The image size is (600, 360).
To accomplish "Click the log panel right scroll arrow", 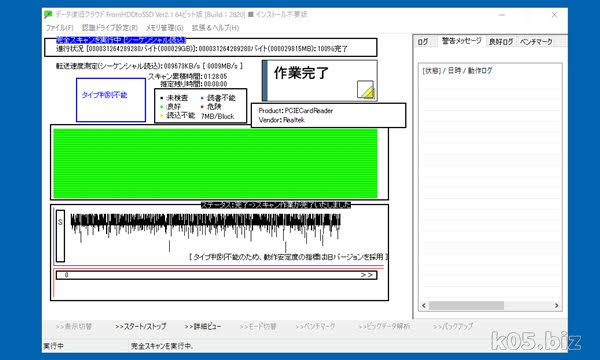I will click(x=556, y=305).
